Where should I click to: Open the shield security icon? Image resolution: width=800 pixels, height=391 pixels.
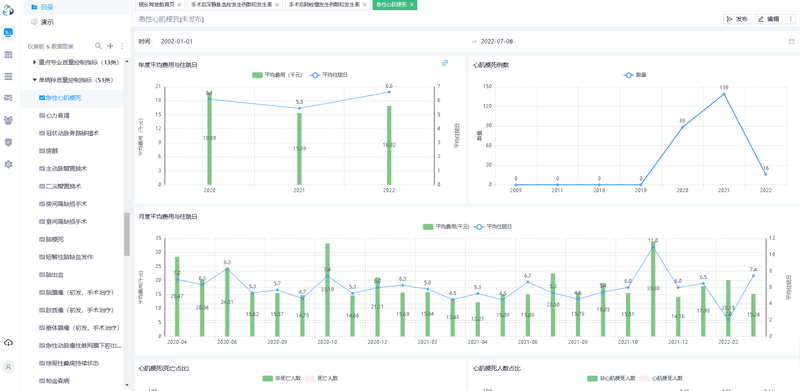tap(8, 142)
